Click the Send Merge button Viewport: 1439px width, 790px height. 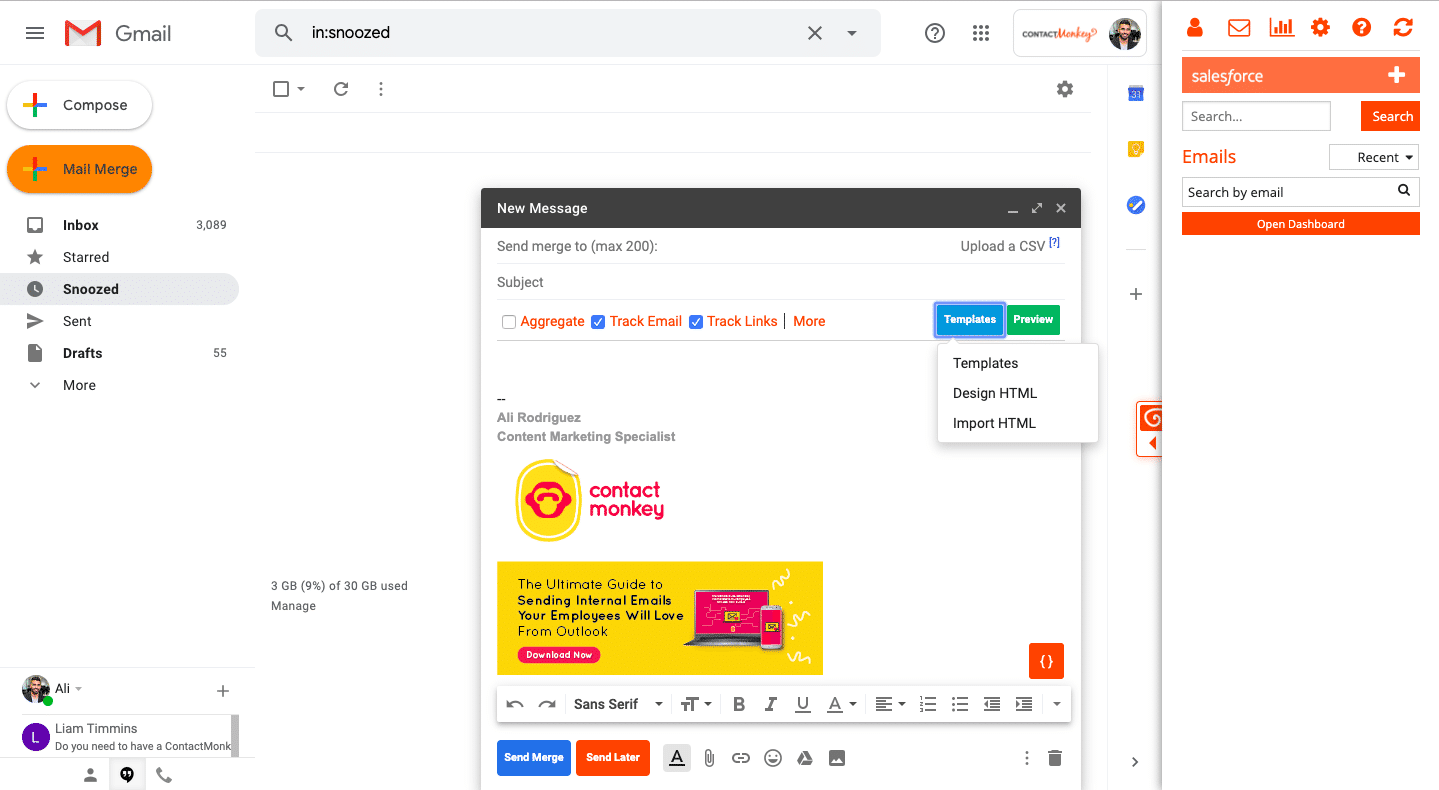pos(533,758)
